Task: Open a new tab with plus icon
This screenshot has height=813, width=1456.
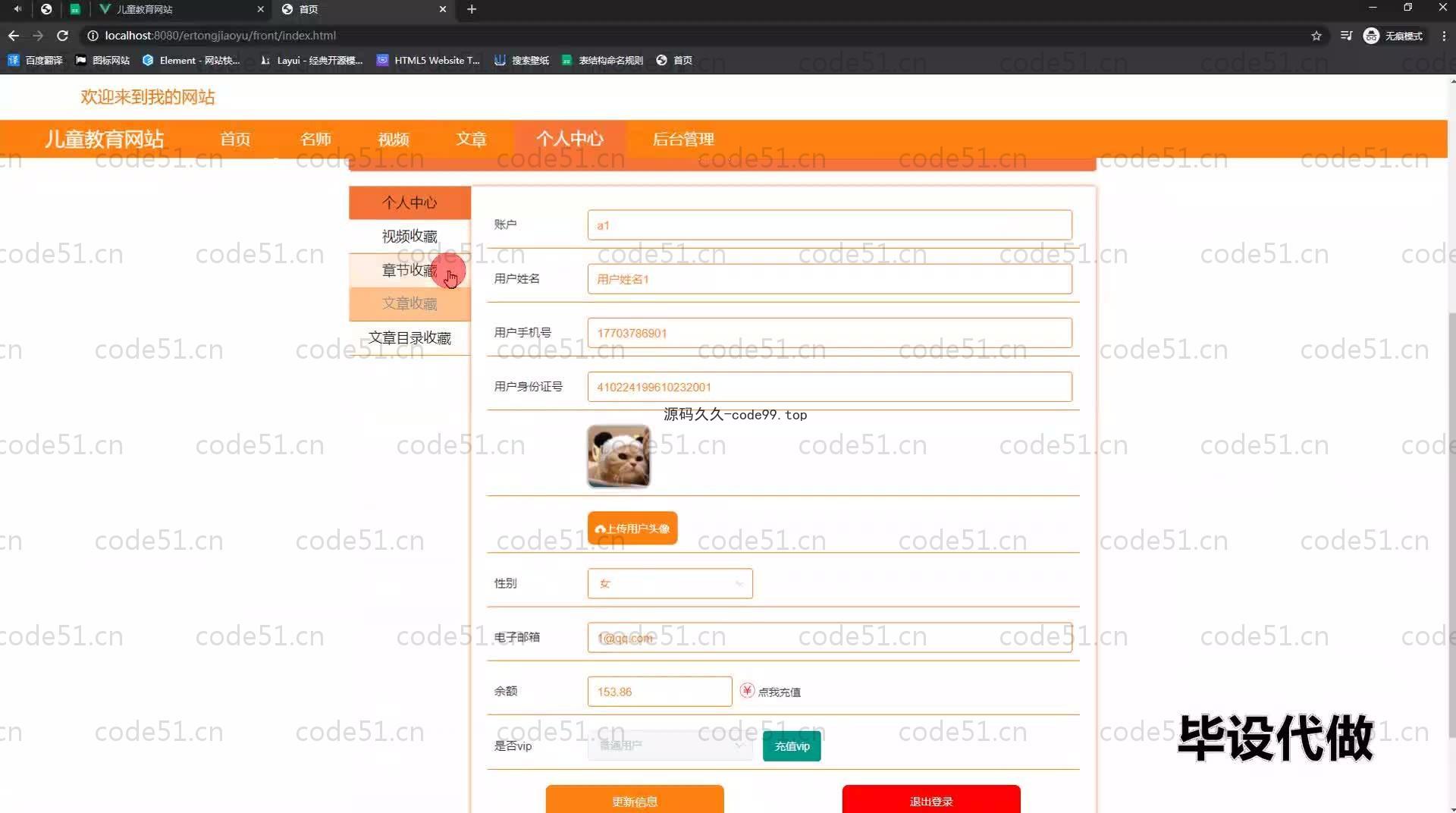Action: point(472,9)
